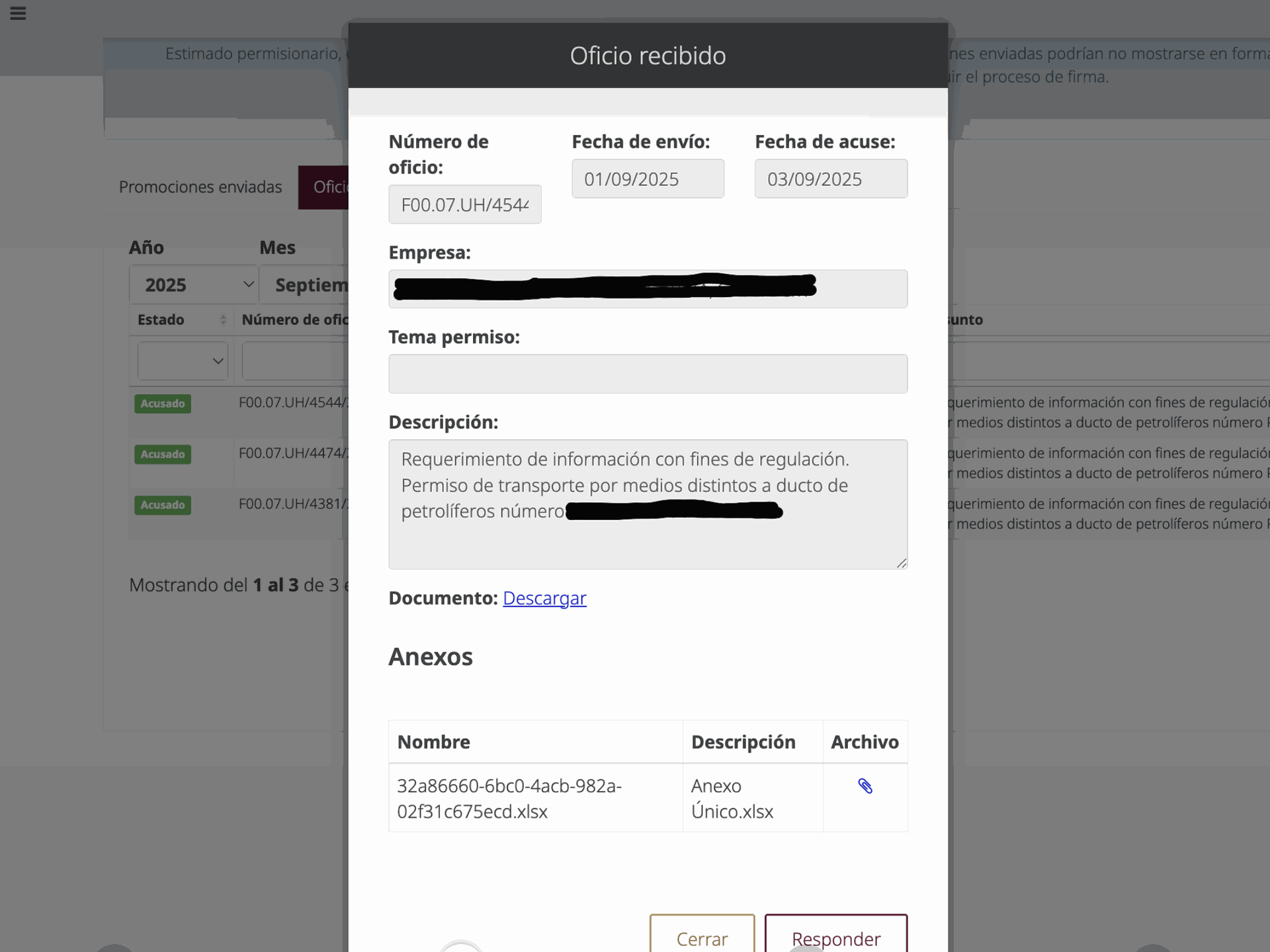Open the Estado filter dropdown in the table
1270x952 pixels.
click(x=183, y=361)
